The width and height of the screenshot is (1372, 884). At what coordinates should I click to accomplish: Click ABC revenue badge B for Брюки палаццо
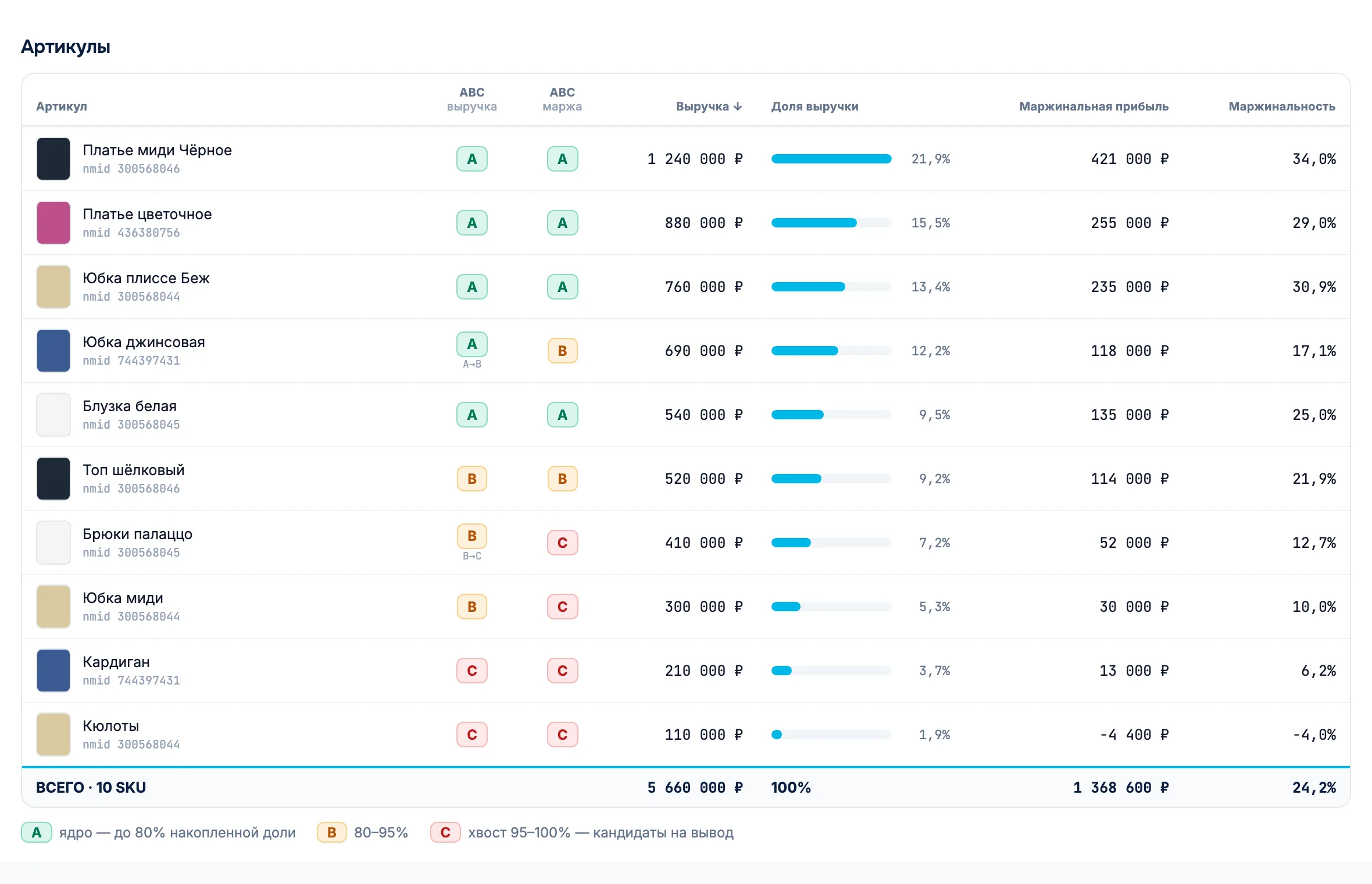(472, 536)
